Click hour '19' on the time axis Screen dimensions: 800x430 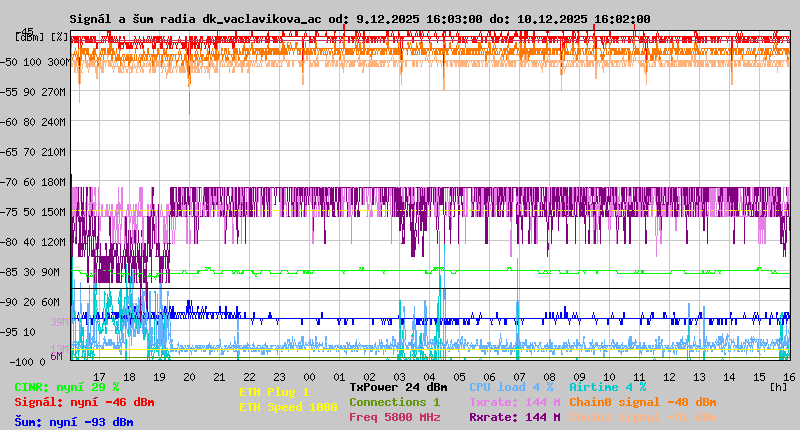[159, 377]
